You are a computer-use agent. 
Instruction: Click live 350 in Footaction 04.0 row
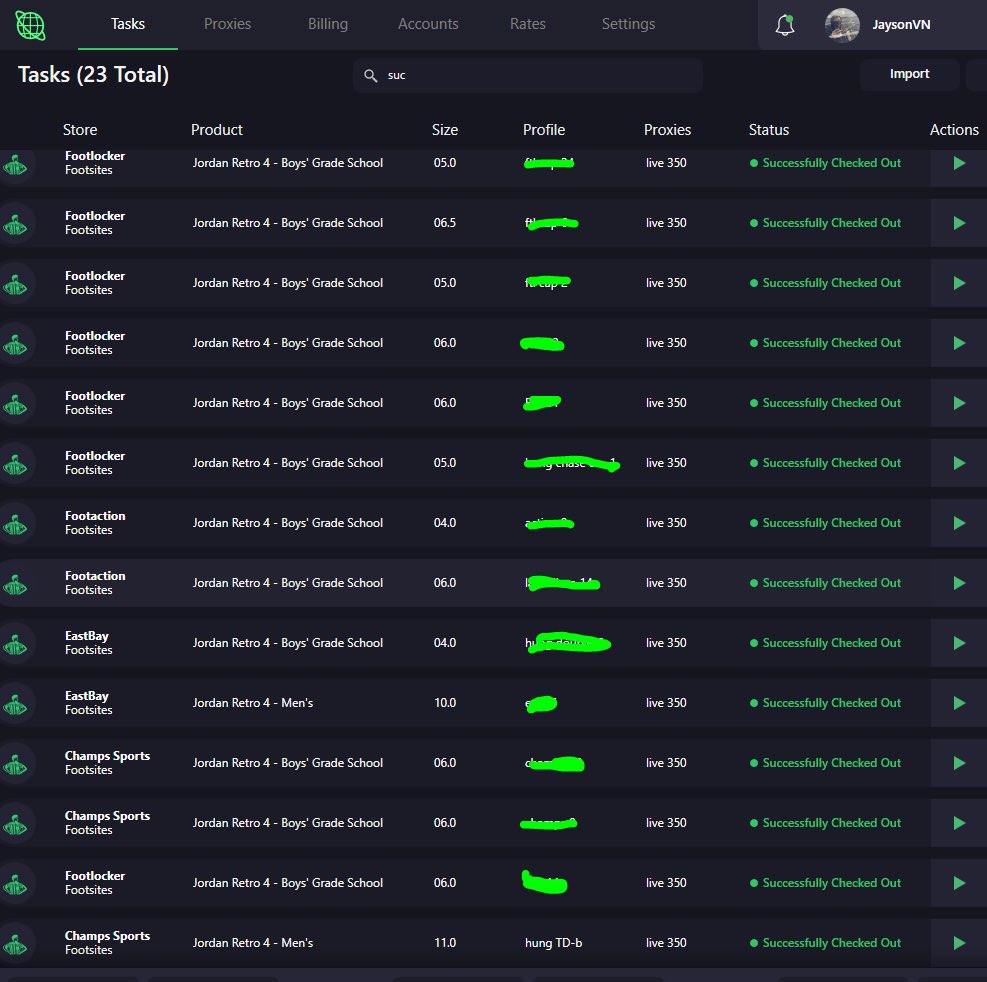666,523
